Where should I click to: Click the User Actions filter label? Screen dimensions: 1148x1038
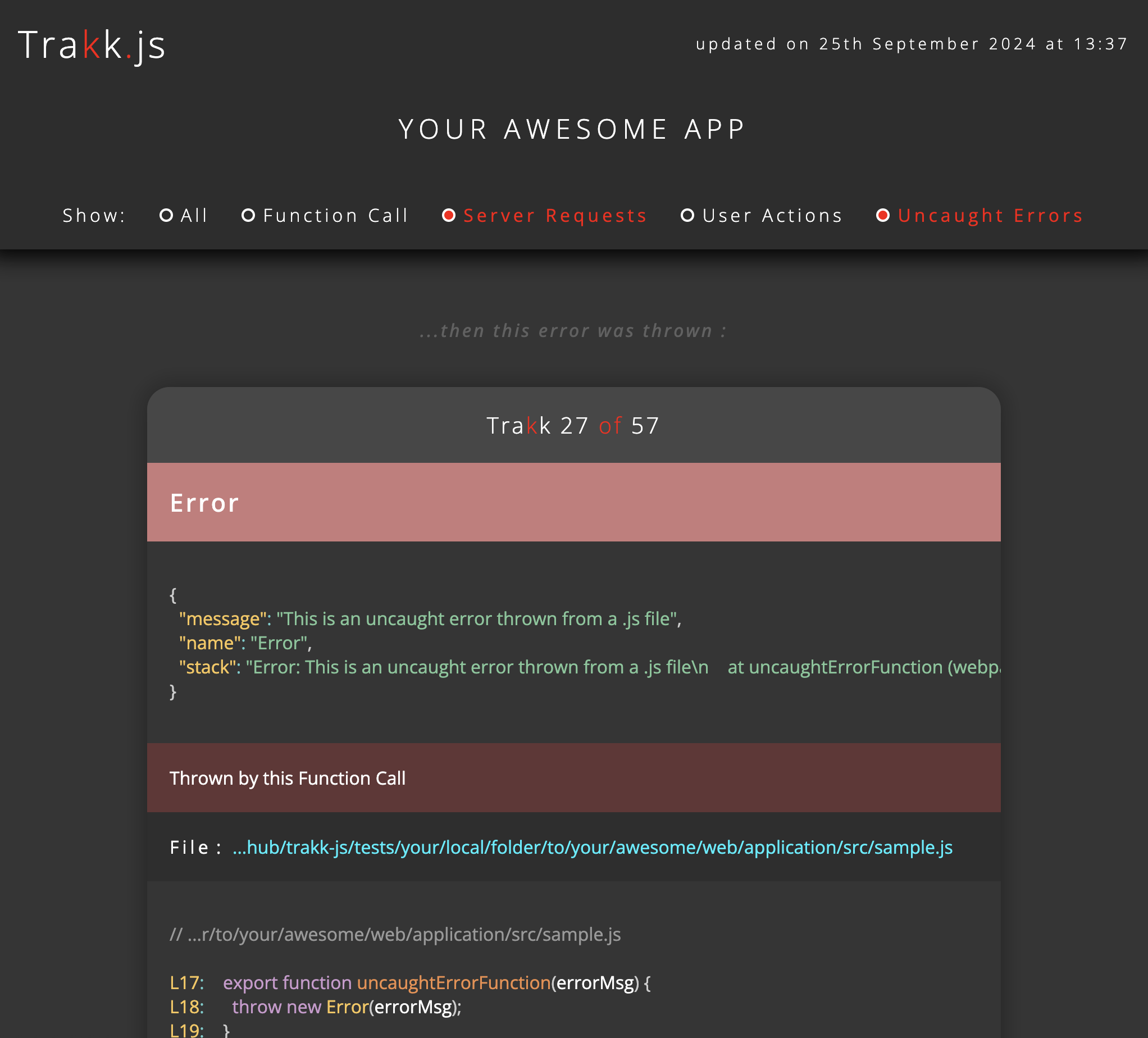coord(772,216)
